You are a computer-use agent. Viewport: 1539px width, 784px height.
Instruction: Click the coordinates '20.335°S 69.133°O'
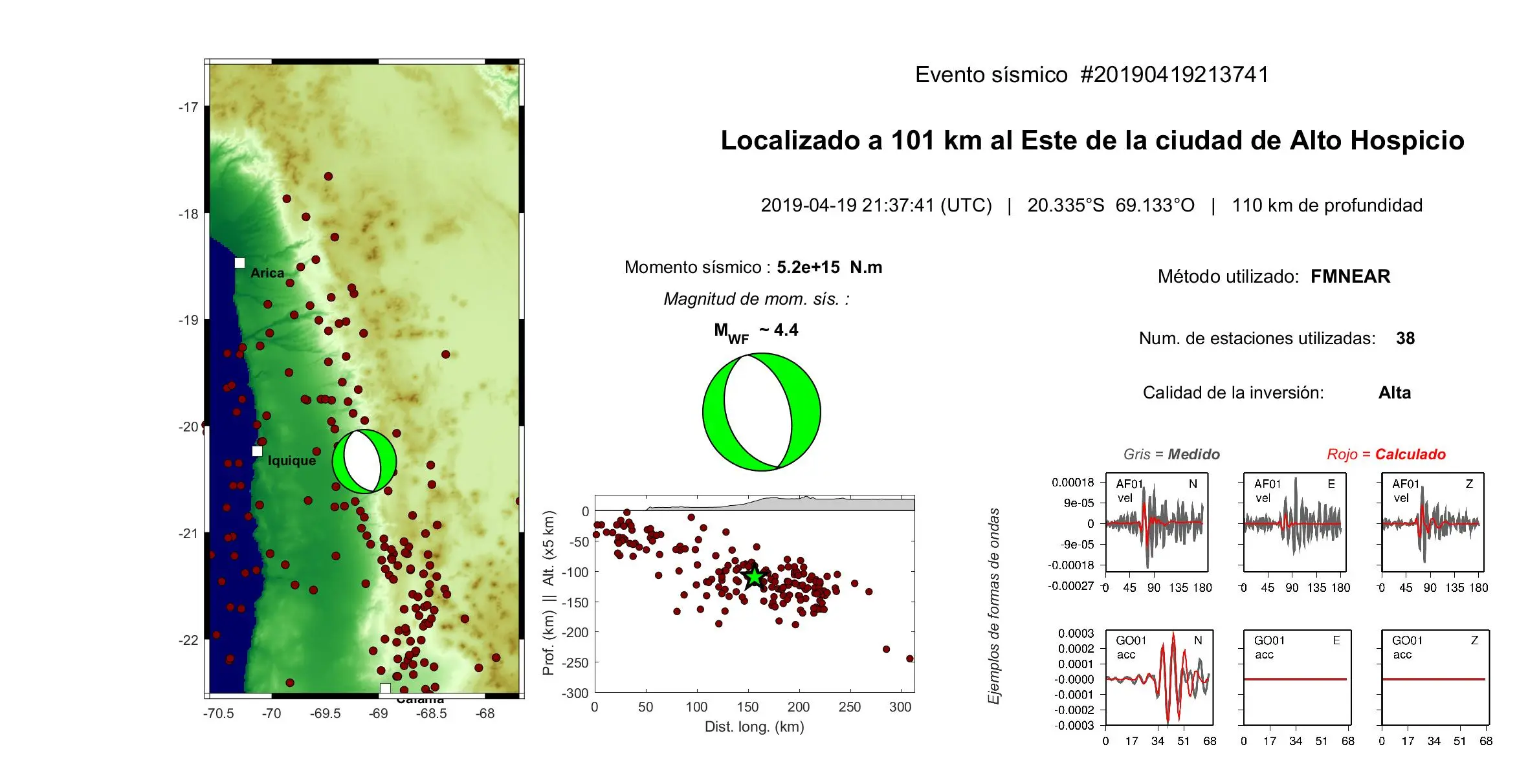pyautogui.click(x=1111, y=205)
